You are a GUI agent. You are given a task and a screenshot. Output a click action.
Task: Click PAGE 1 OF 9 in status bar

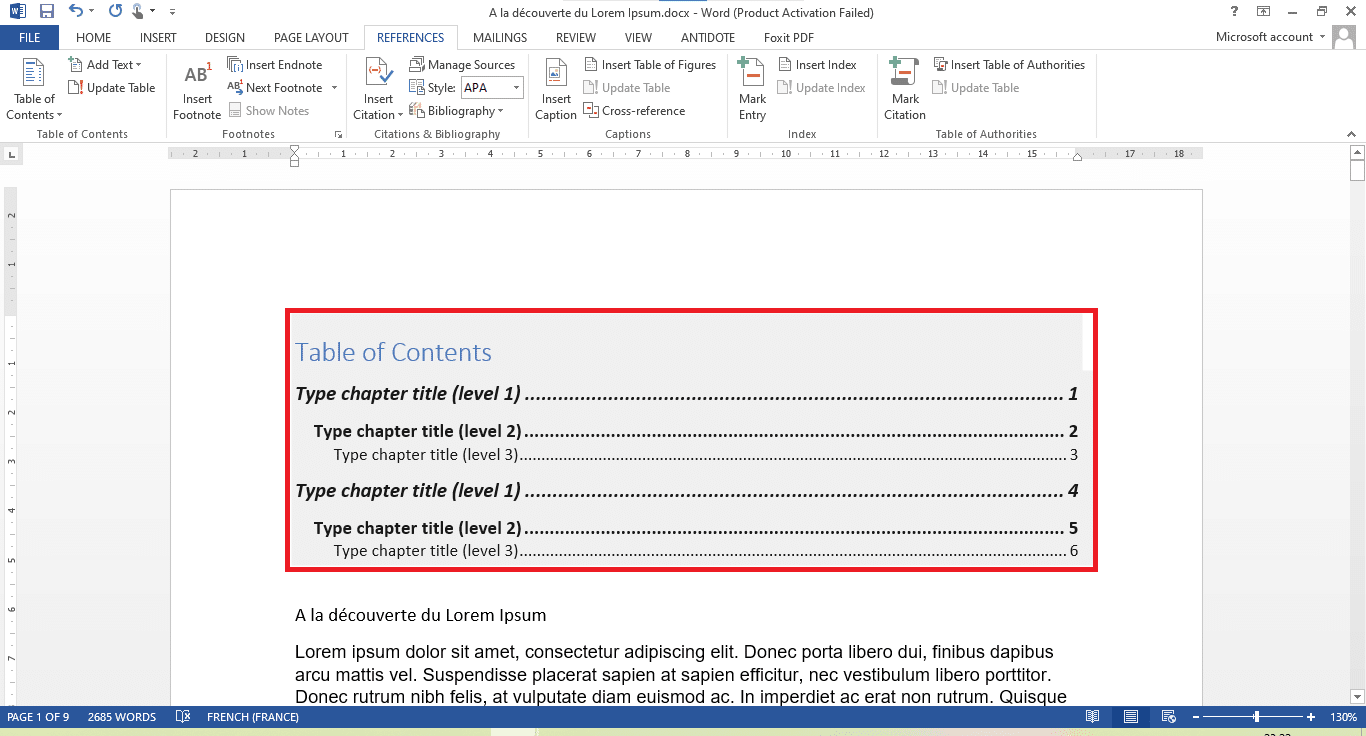click(38, 717)
